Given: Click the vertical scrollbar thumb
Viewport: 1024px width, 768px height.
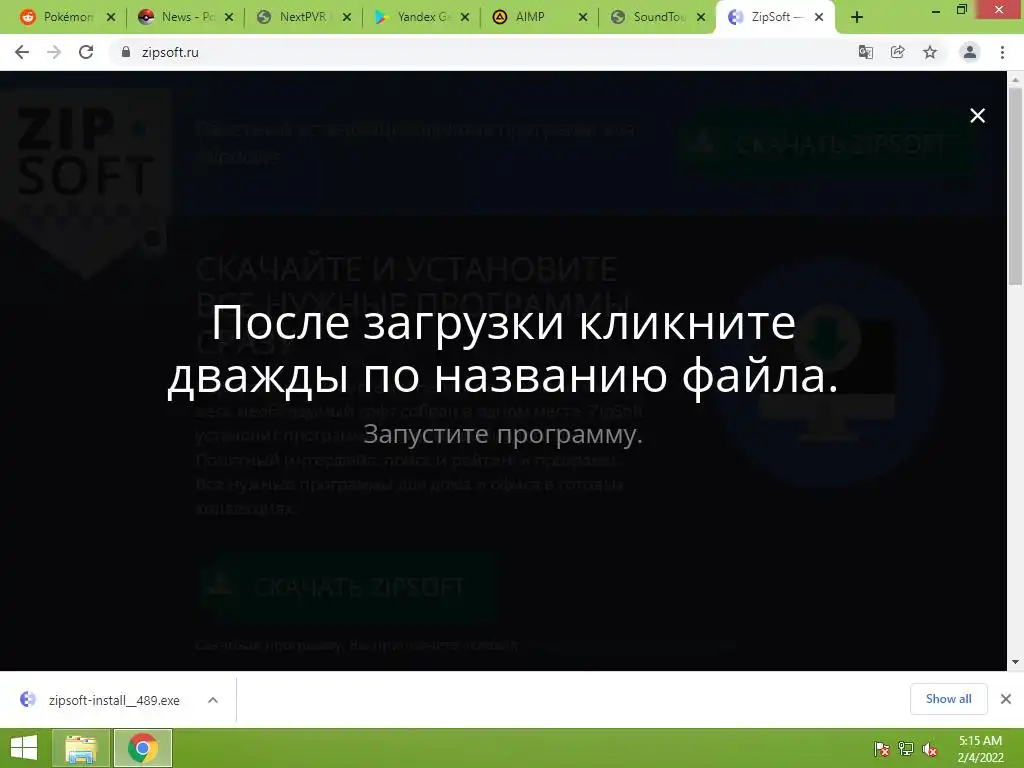Looking at the screenshot, I should [1015, 186].
